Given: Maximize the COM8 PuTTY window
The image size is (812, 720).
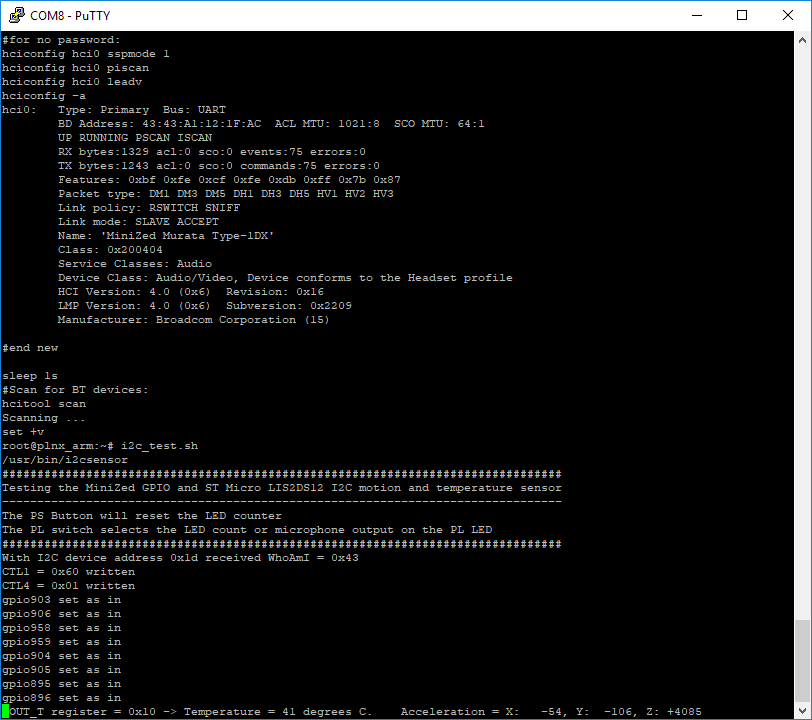Looking at the screenshot, I should (742, 15).
